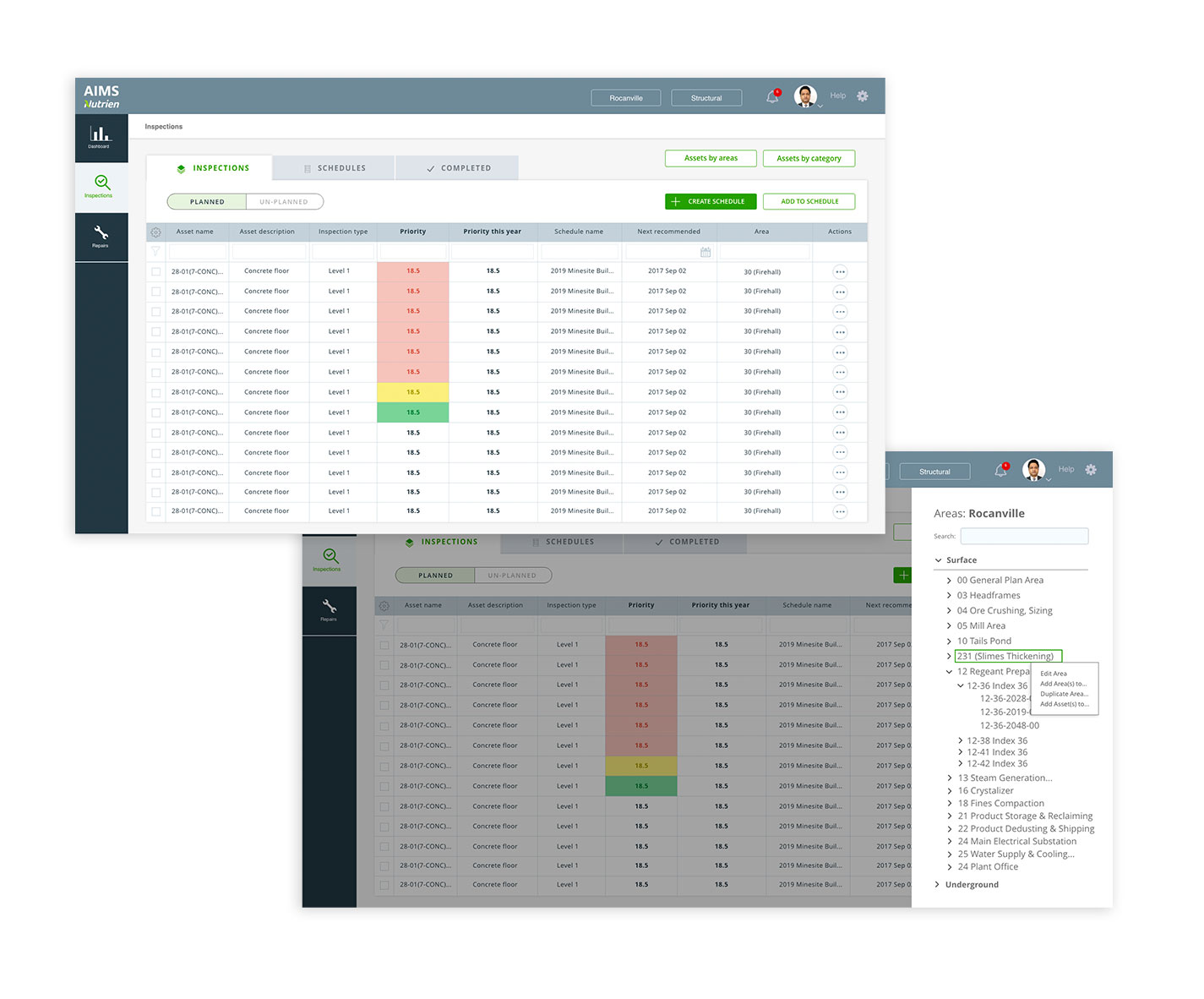Viewport: 1204px width, 999px height.
Task: Open notifications bell in the back window
Action: 1000,471
